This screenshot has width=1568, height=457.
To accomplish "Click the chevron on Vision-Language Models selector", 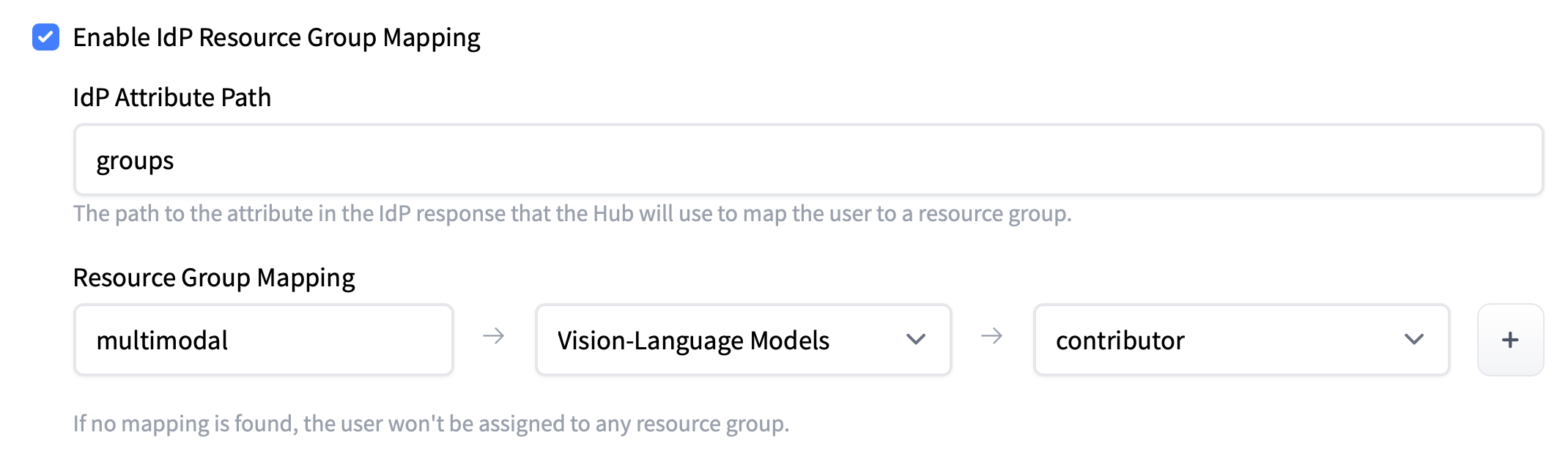I will click(916, 339).
